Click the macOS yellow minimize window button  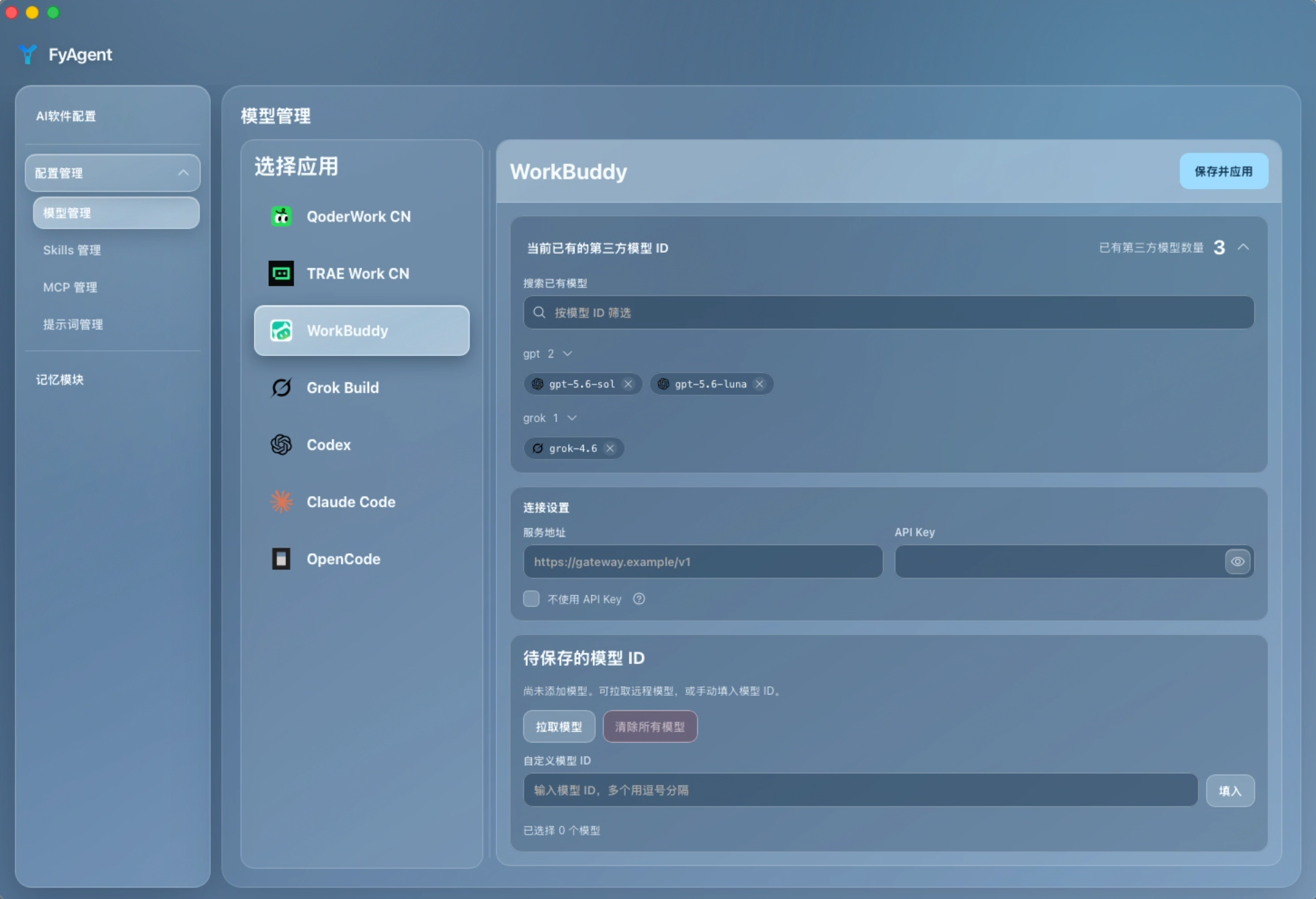tap(32, 12)
